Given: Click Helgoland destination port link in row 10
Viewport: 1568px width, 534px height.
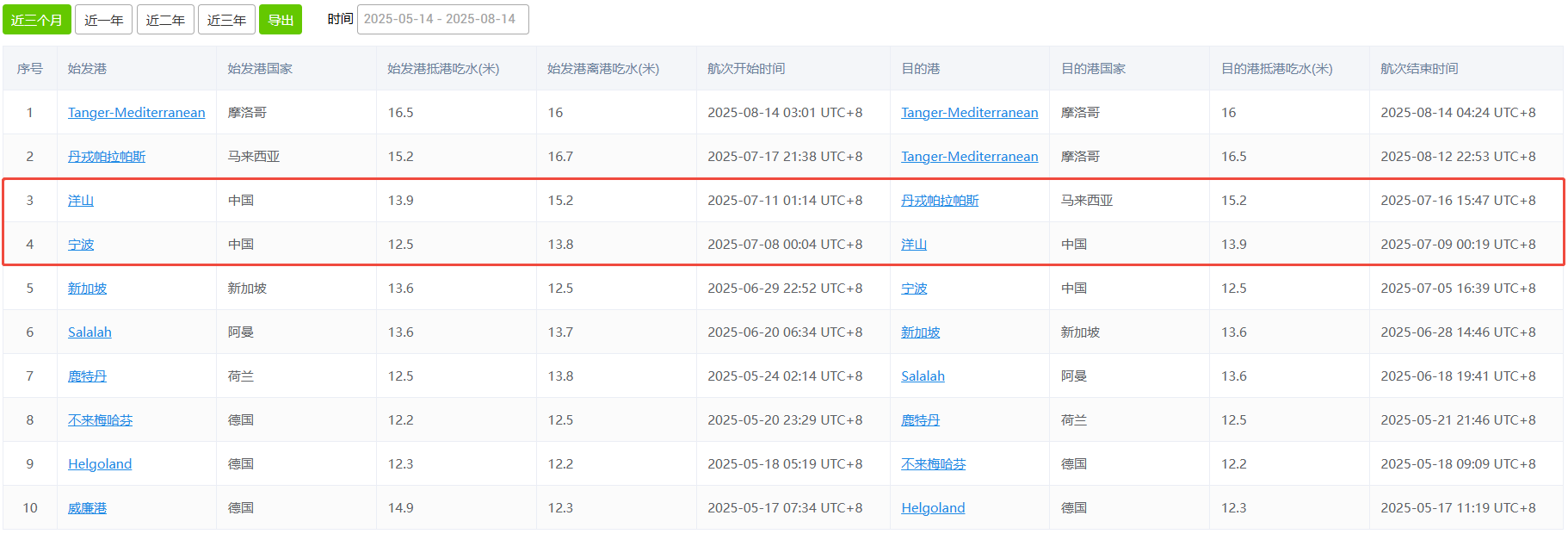Looking at the screenshot, I should point(933,508).
